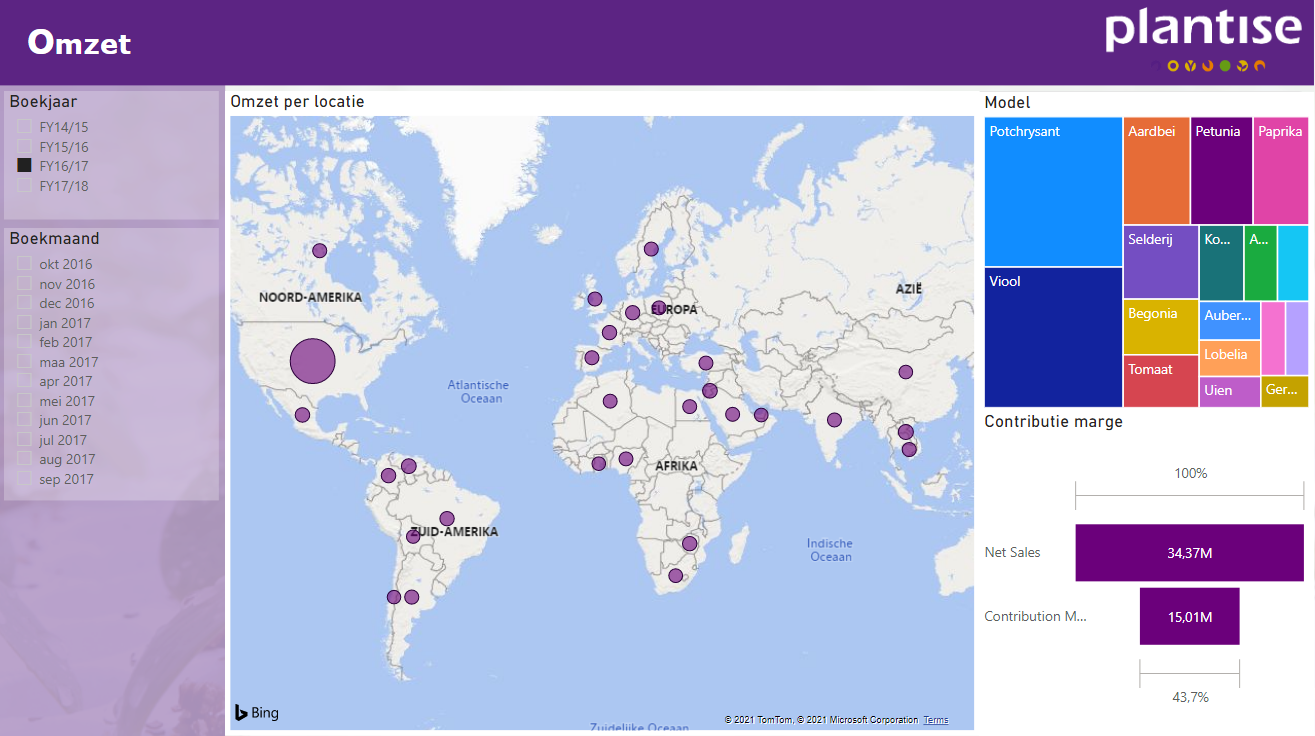Click the map bubble over Mexico
The image size is (1315, 736).
point(302,414)
